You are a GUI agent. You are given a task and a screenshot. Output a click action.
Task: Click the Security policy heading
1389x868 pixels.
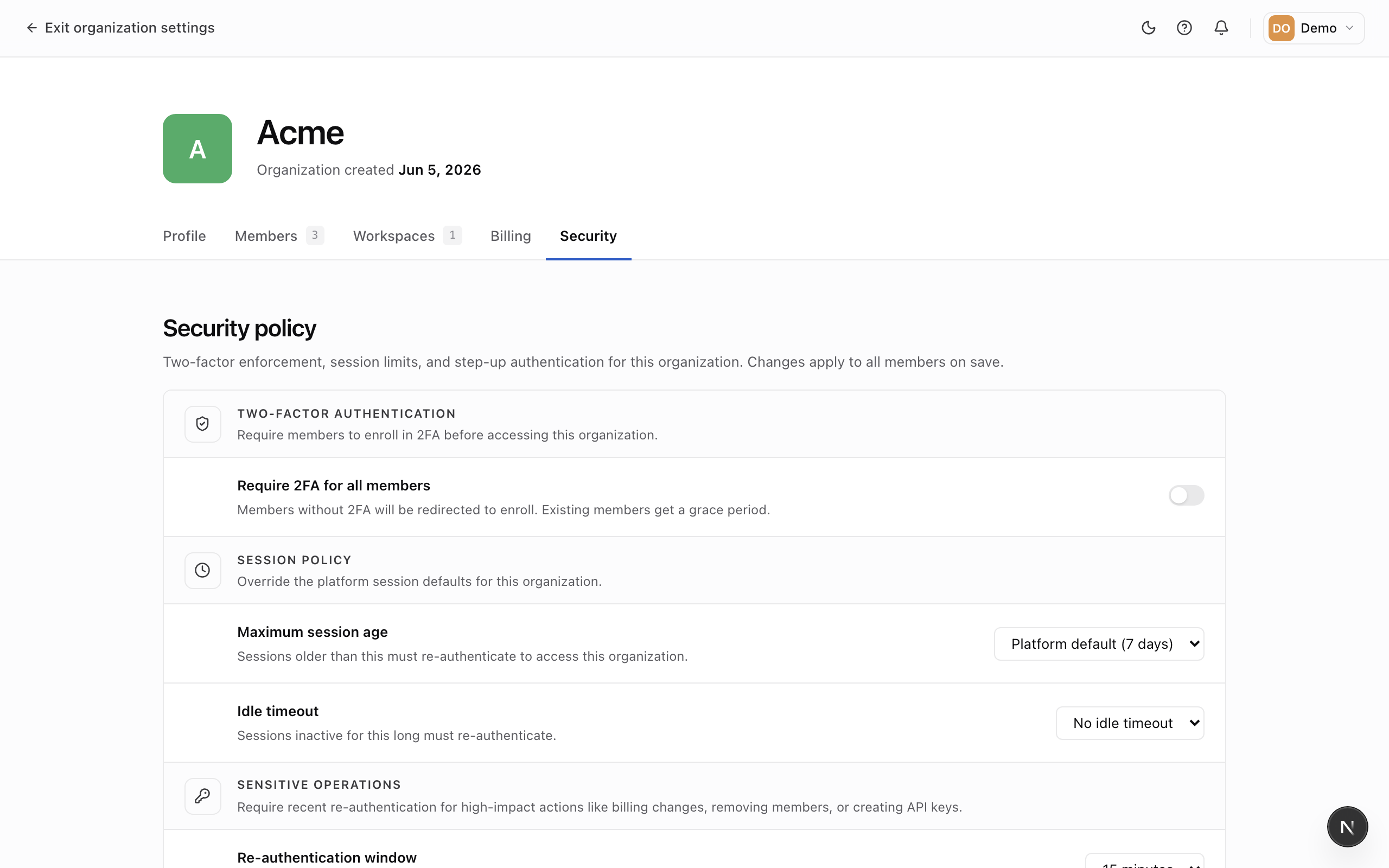click(x=239, y=328)
